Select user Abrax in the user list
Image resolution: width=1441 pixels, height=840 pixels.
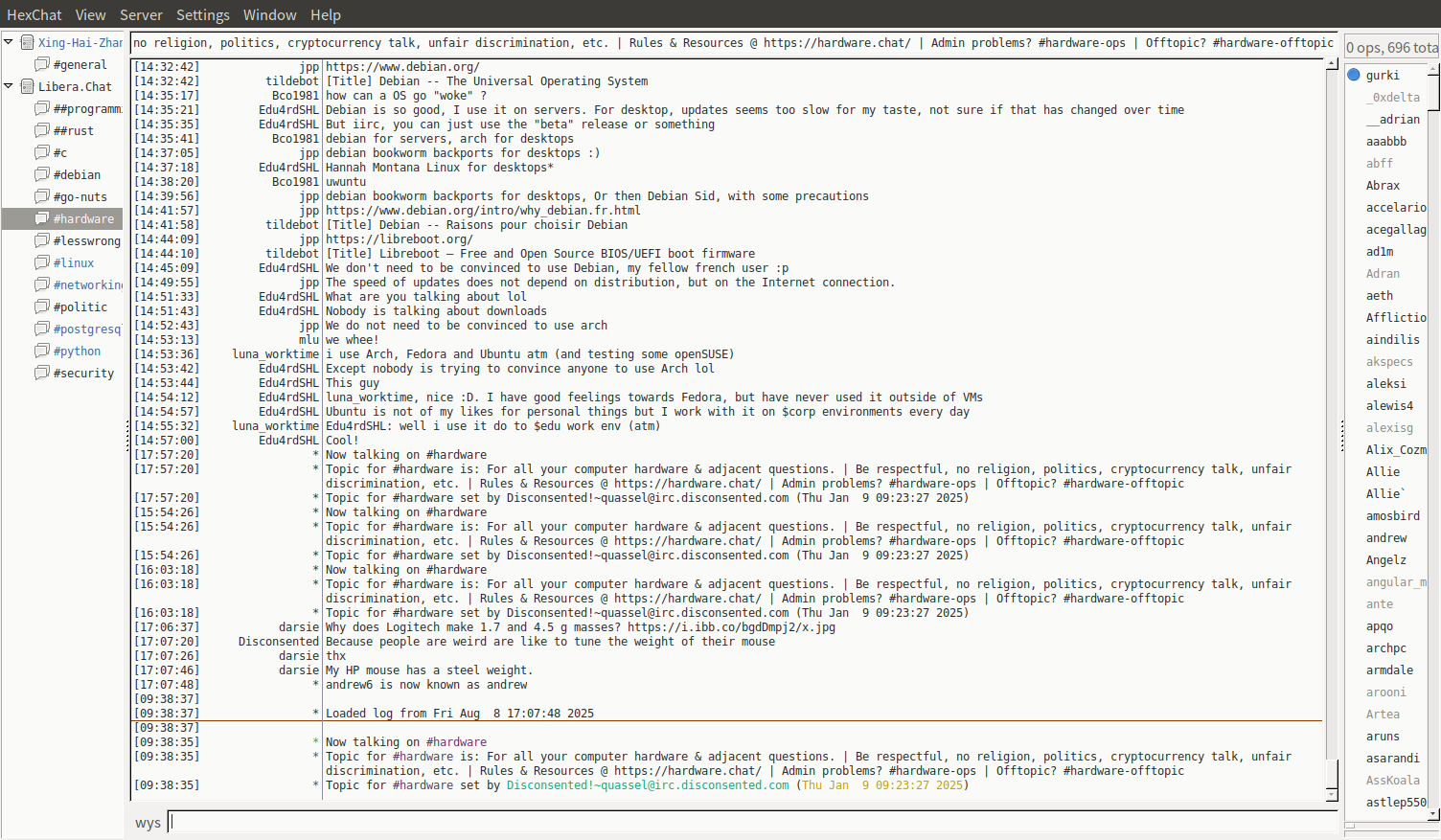(1383, 185)
